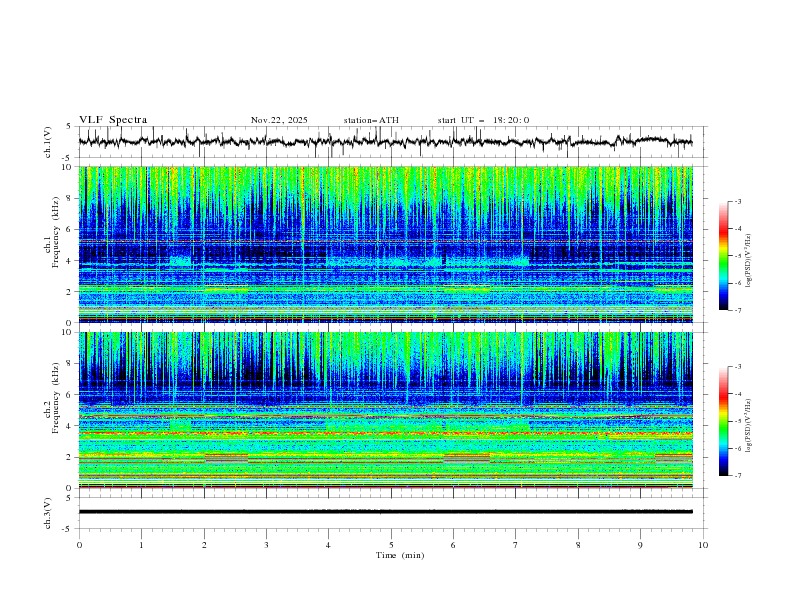Click the "-7" value on ch.2 color bar

pos(738,476)
